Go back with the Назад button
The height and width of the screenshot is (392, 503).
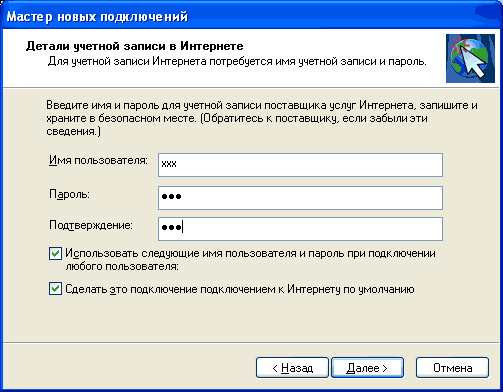[x=292, y=368]
